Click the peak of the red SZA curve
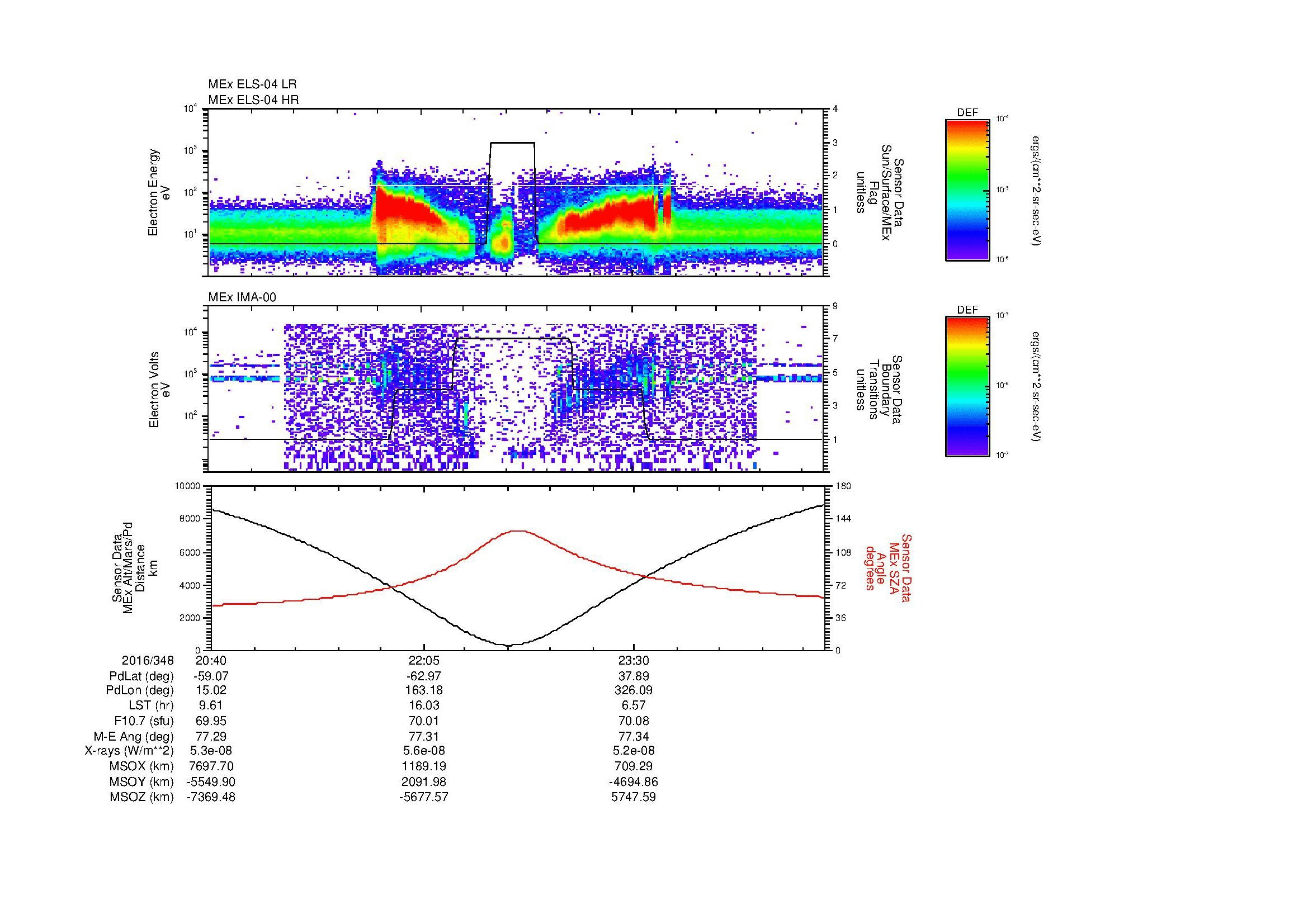This screenshot has height=924, width=1308. pos(517,531)
